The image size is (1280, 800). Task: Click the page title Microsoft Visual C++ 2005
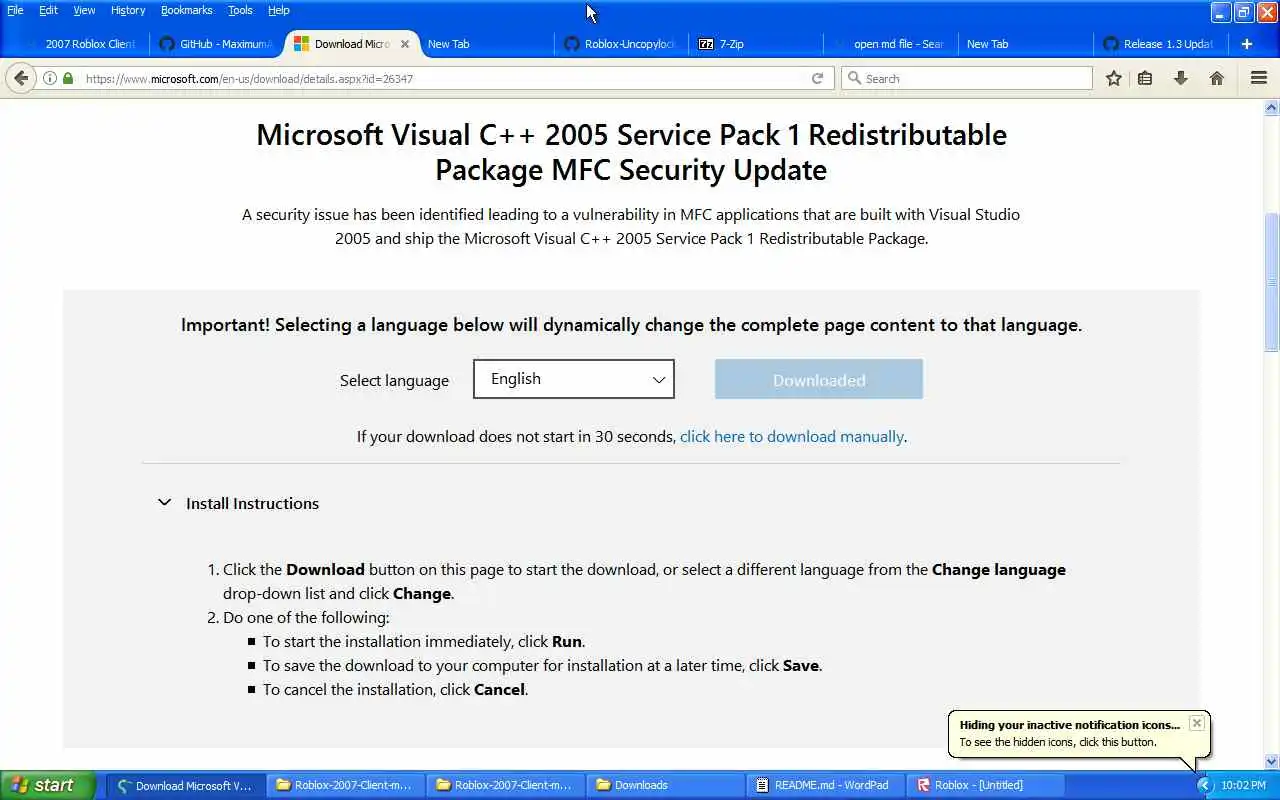(x=631, y=152)
